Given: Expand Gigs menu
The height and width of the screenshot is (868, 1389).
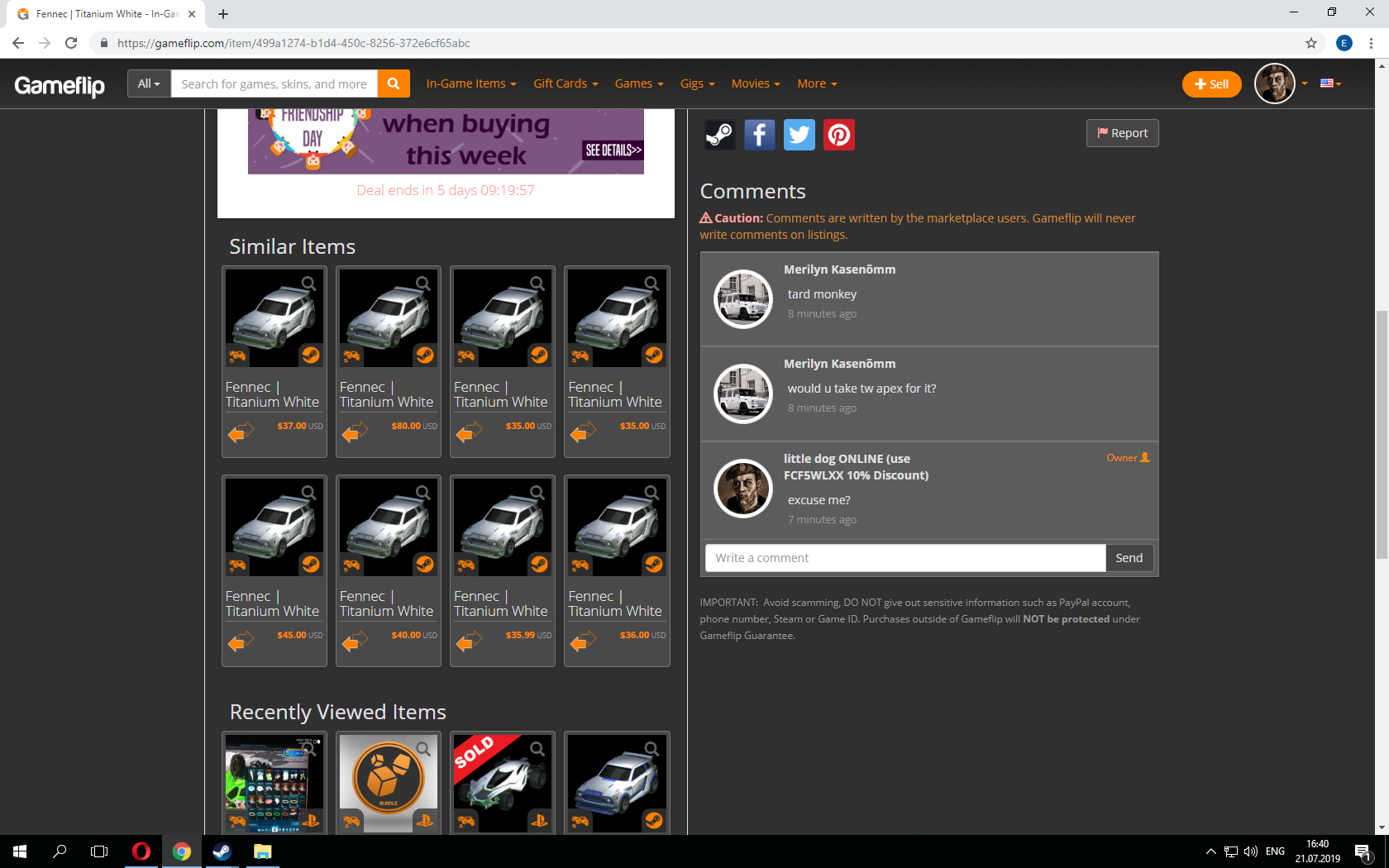Looking at the screenshot, I should [697, 83].
